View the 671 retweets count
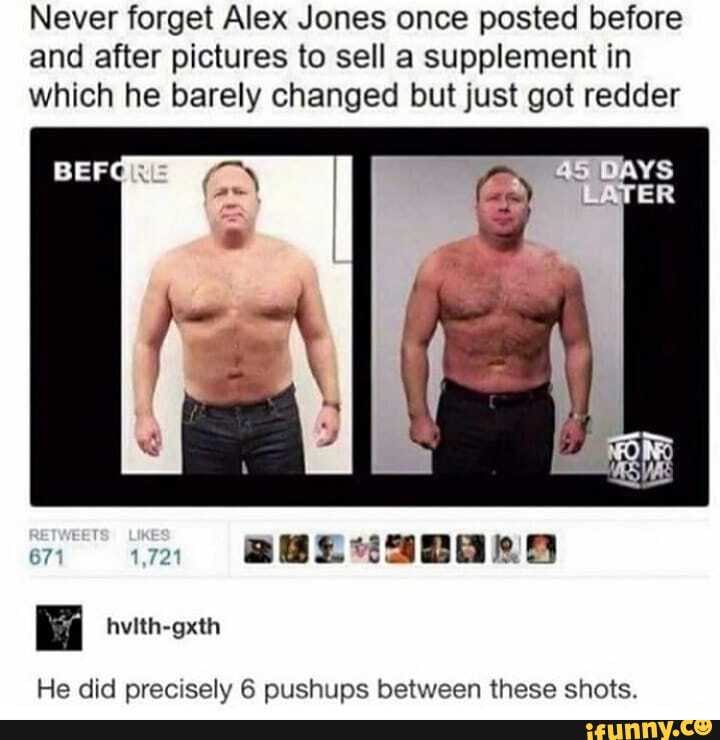This screenshot has width=720, height=740. click(46, 557)
